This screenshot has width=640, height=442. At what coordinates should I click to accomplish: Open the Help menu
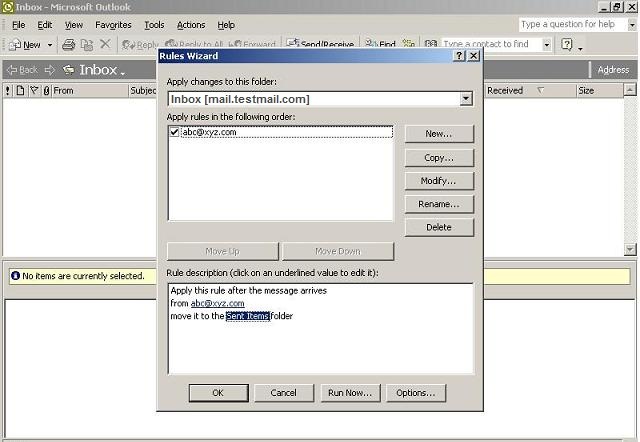coord(226,25)
